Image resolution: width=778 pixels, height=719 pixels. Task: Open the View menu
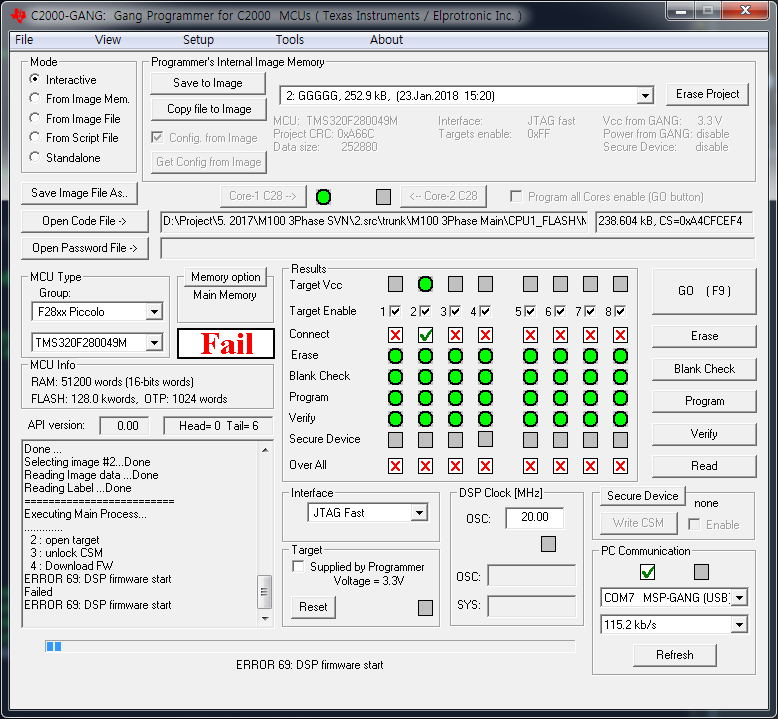pyautogui.click(x=108, y=40)
